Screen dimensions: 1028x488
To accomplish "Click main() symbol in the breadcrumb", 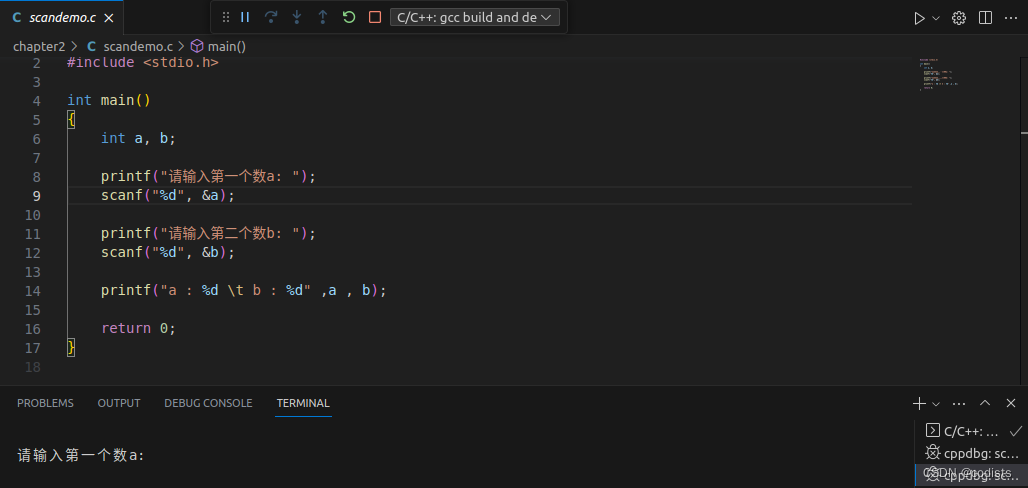I will coord(218,47).
